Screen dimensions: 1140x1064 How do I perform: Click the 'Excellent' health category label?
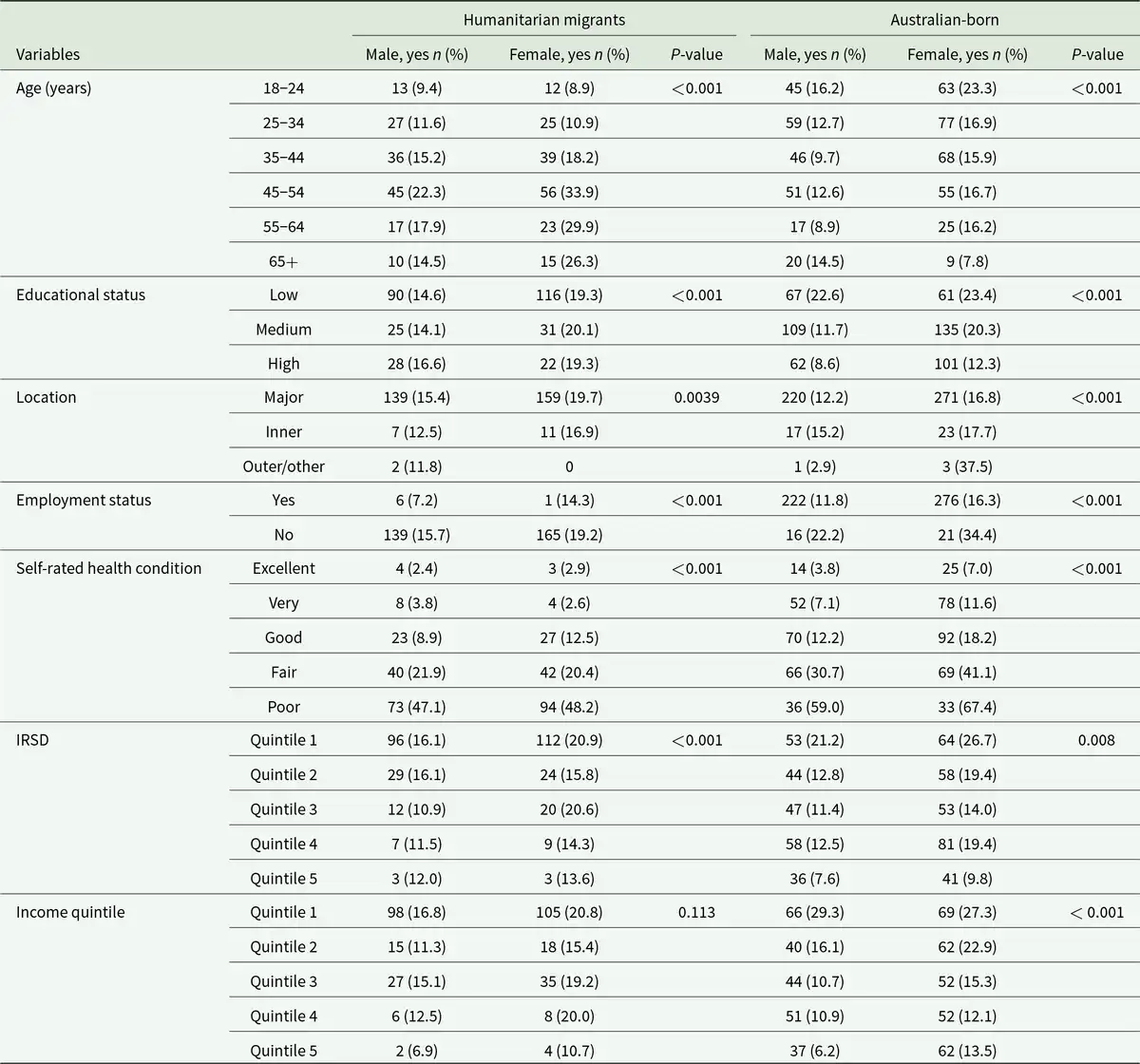(x=283, y=568)
